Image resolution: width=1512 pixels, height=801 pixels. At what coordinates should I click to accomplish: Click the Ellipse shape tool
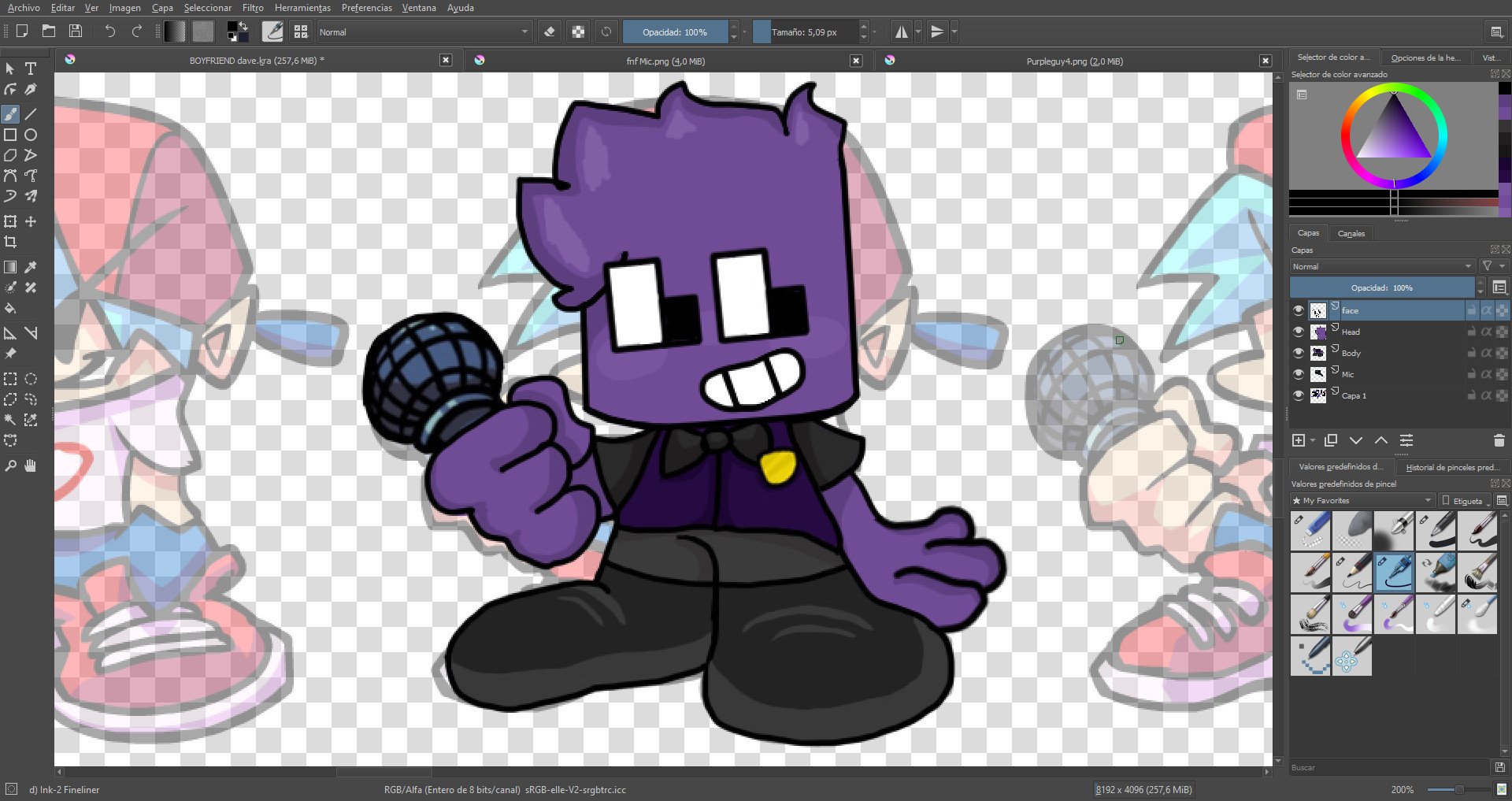[31, 135]
